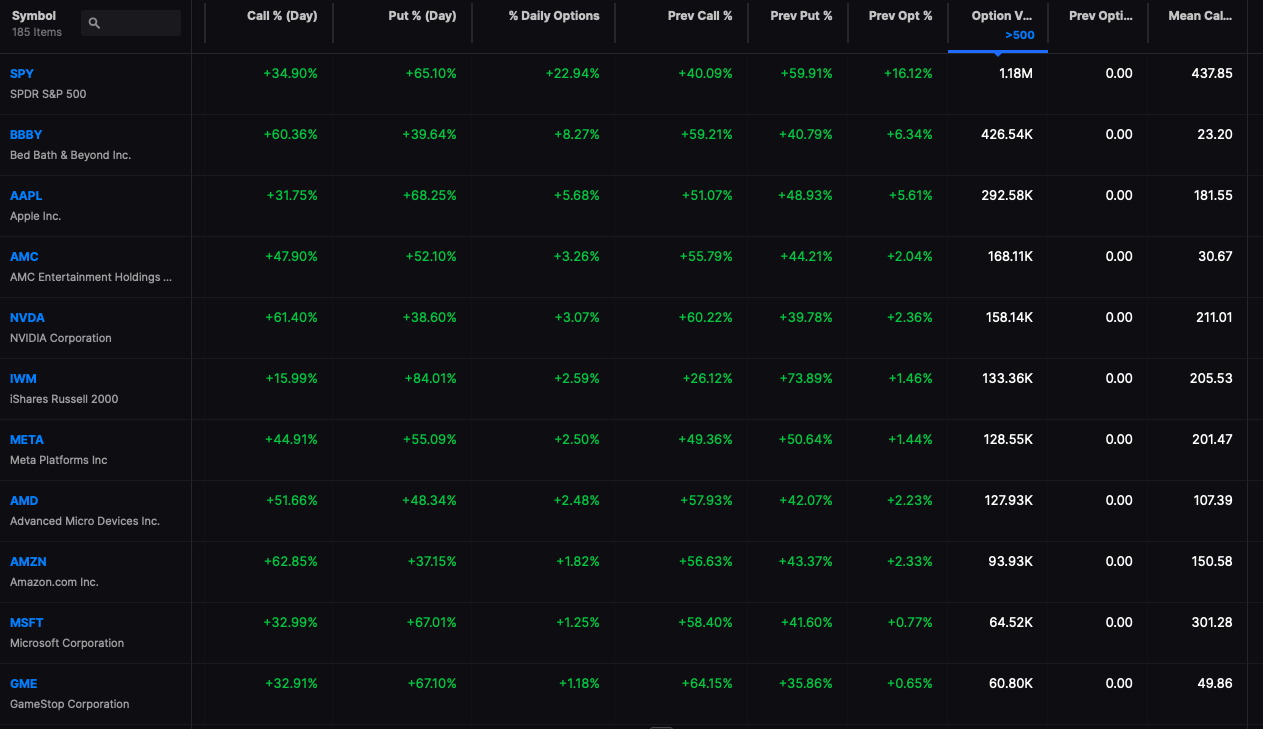Sort by the Symbol column header

[x=34, y=16]
